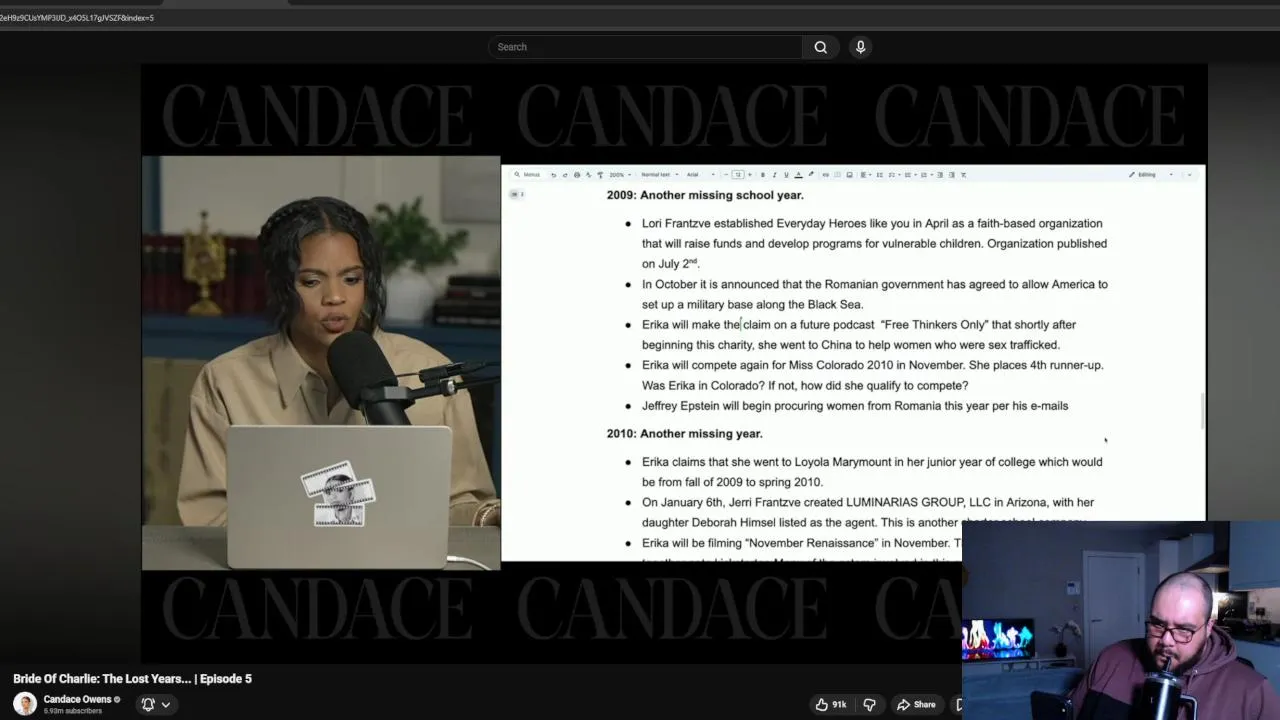Open the highlight color pen tool
The width and height of the screenshot is (1280, 720).
click(x=810, y=174)
